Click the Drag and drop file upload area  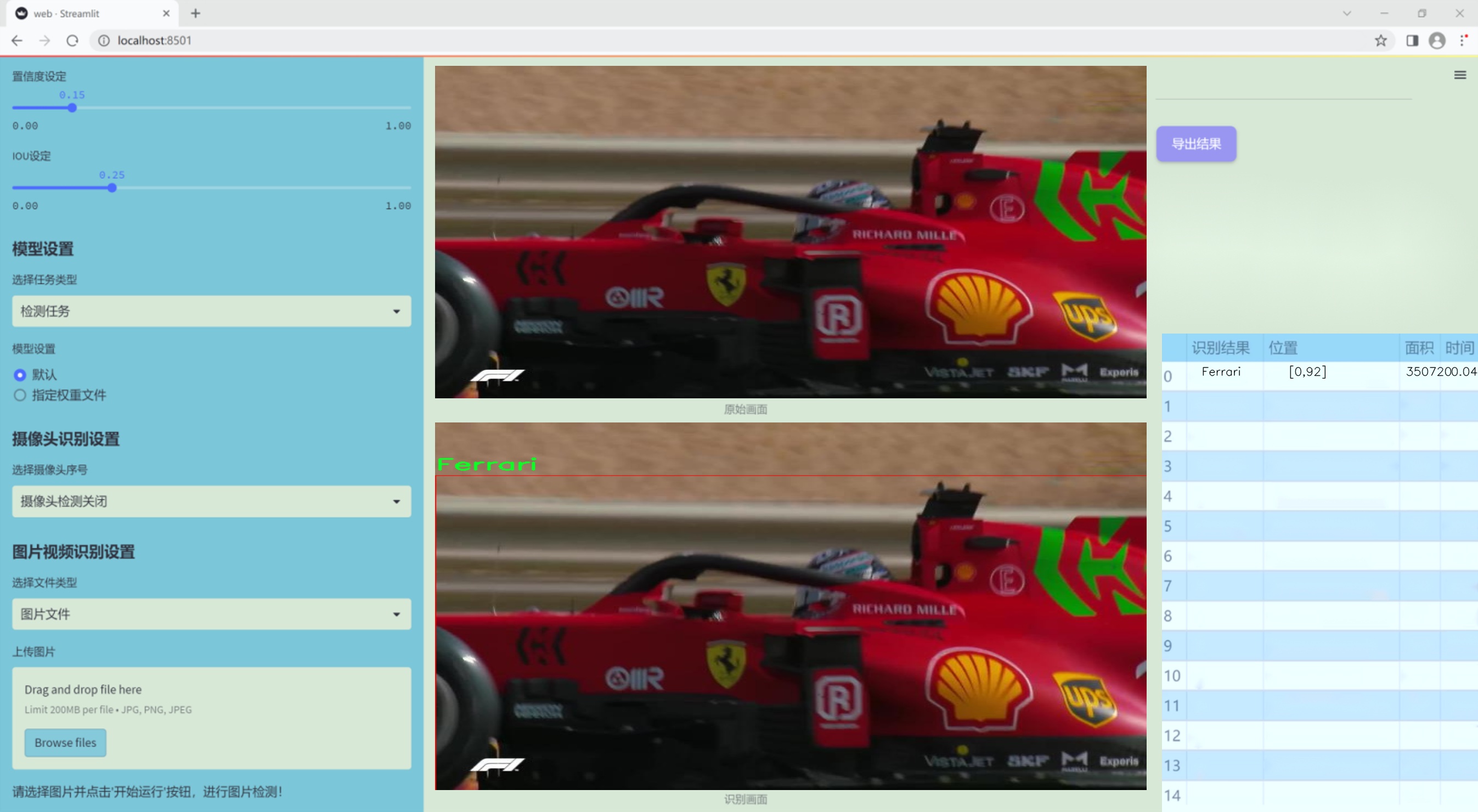tap(211, 718)
